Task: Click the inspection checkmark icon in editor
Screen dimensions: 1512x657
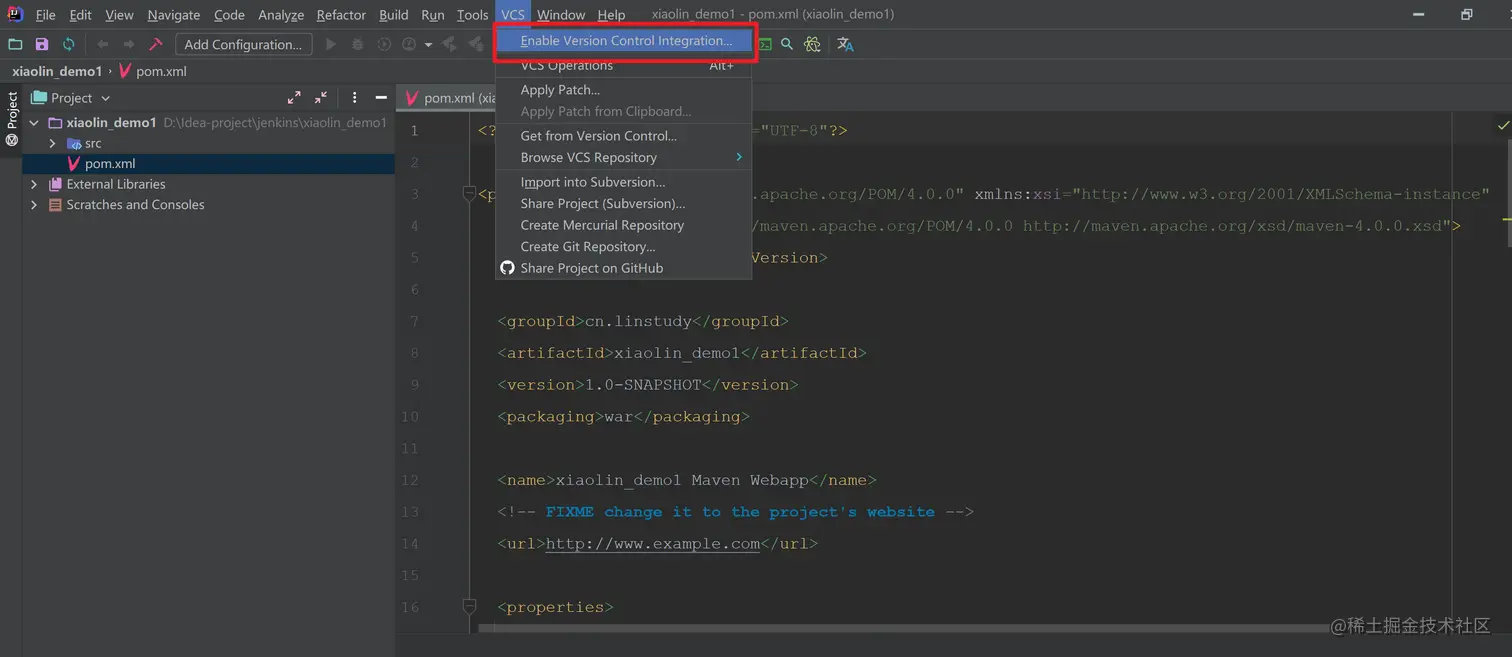Action: click(1503, 126)
